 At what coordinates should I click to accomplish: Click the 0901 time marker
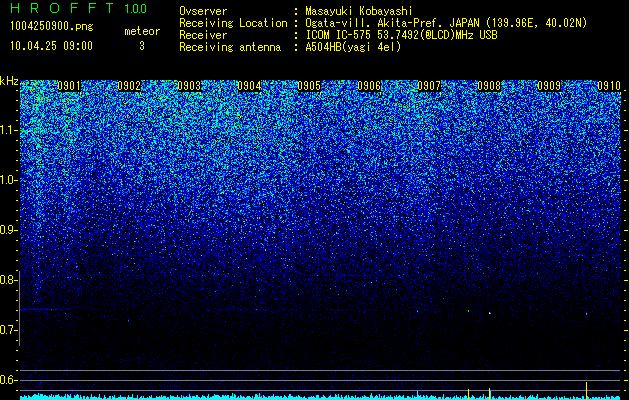[x=69, y=86]
